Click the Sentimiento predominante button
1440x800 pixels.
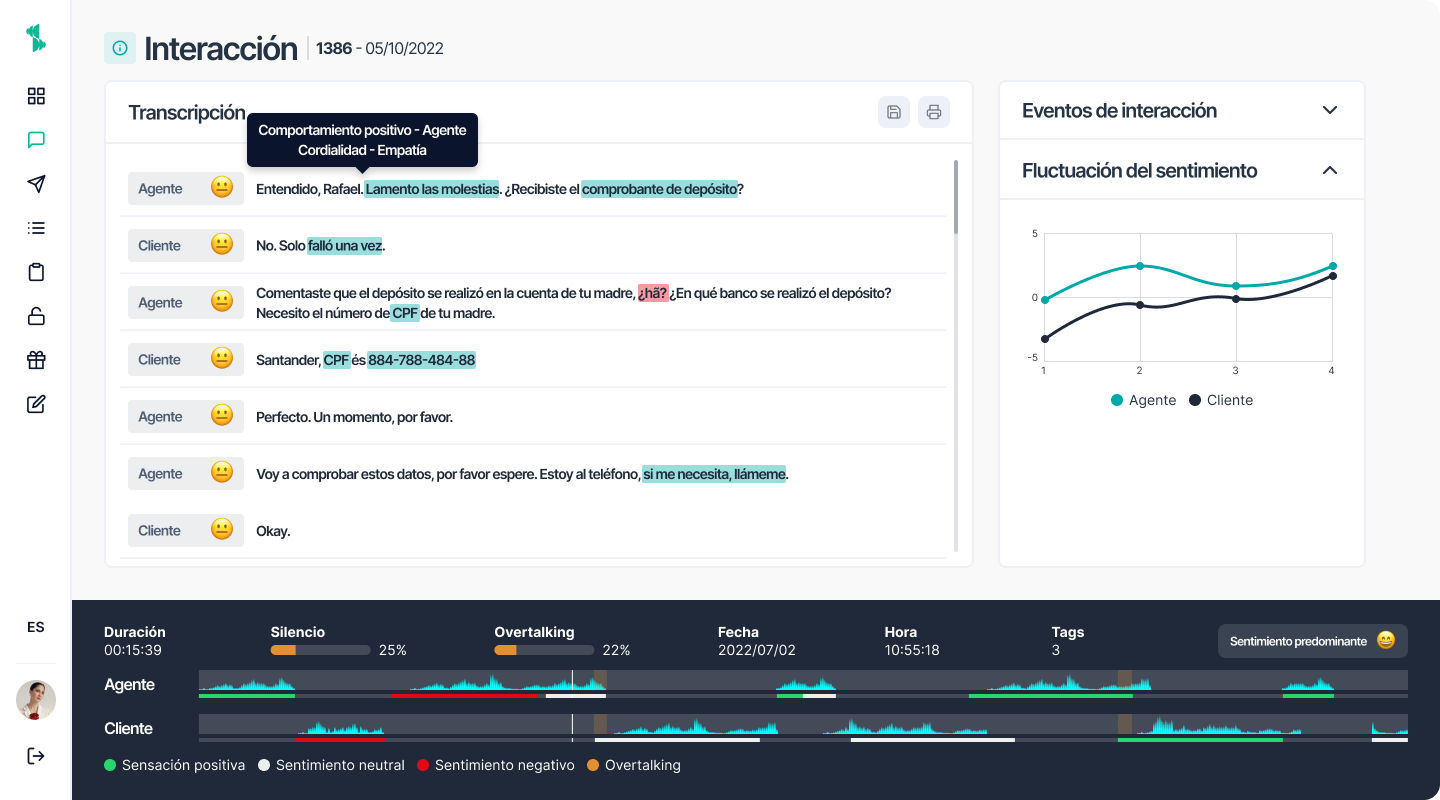click(1312, 641)
